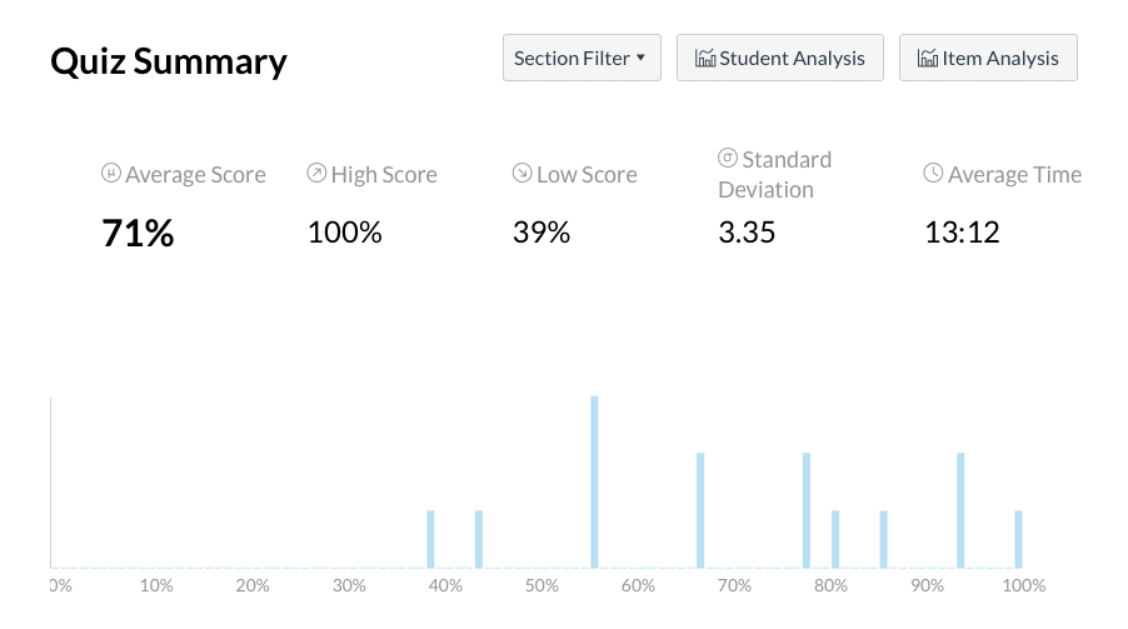Click the Item Analysis chart icon

coord(927,58)
